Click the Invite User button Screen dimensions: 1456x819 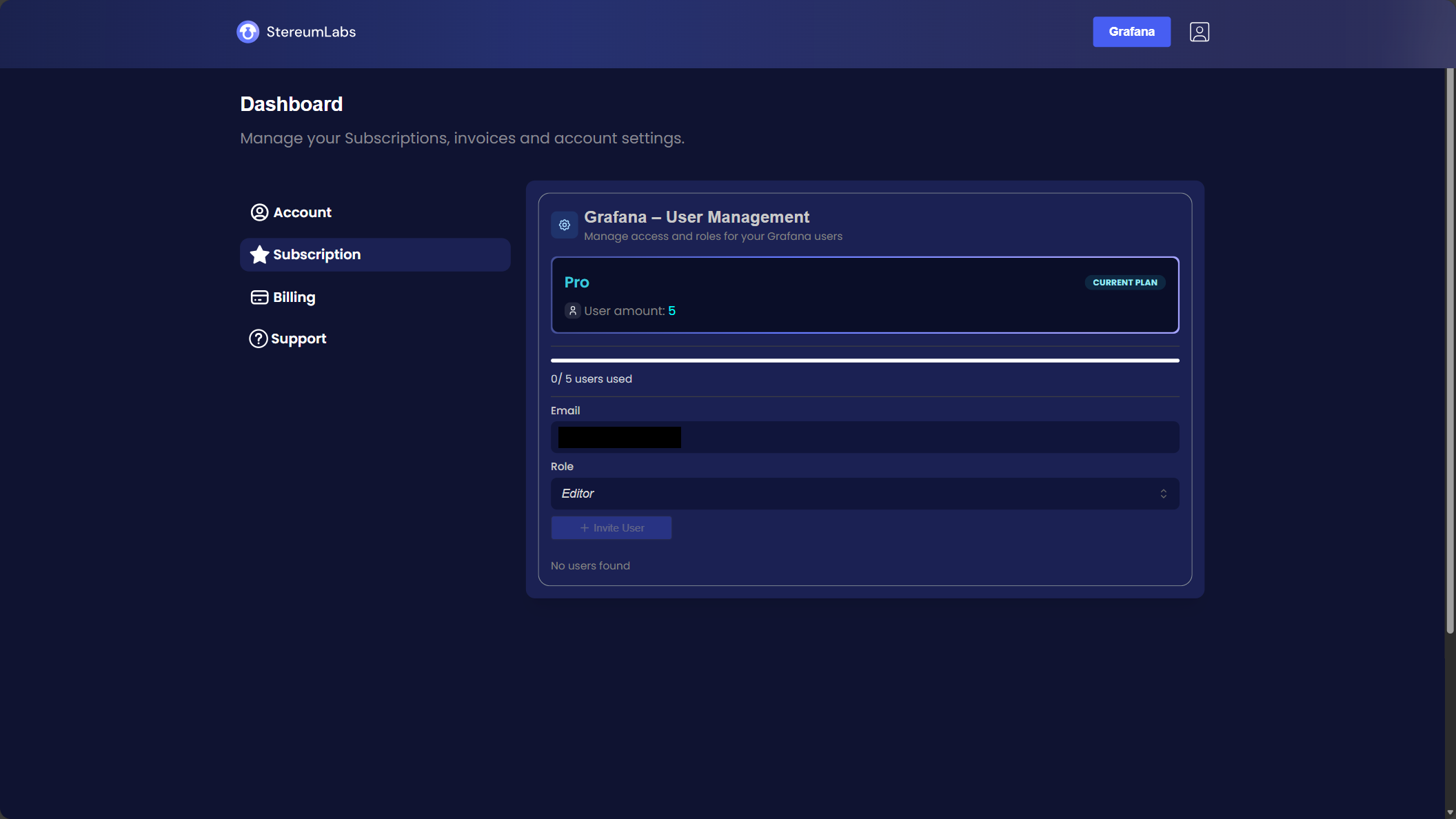pos(611,528)
